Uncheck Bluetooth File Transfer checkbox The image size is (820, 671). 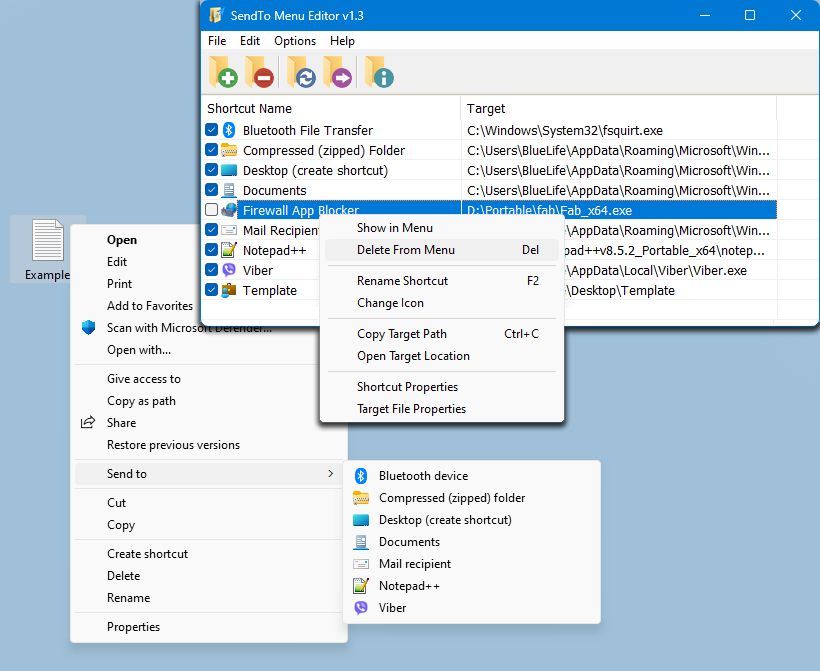coord(211,130)
